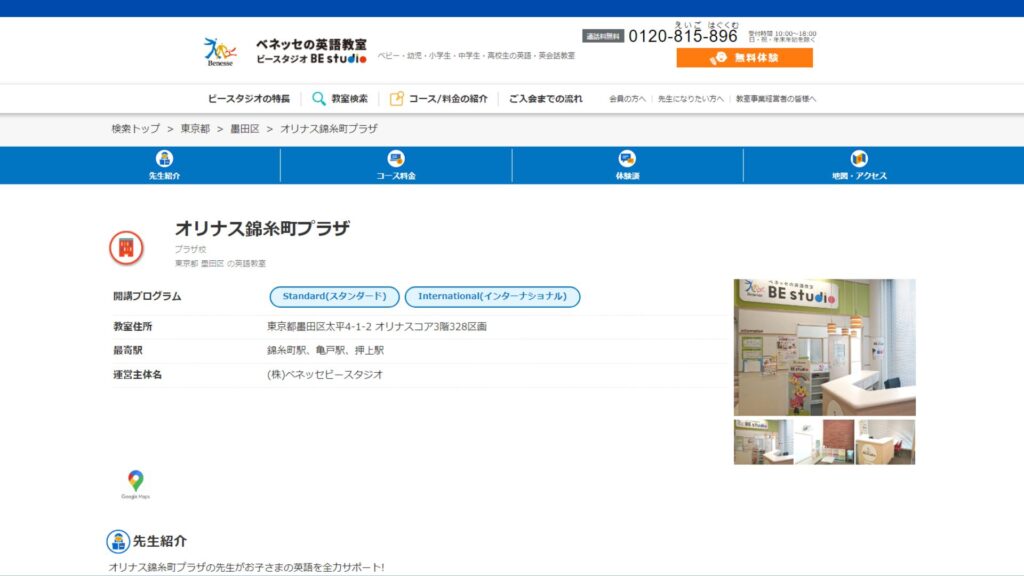Open the コース料金 tab icon in the blue bar

pos(396,159)
